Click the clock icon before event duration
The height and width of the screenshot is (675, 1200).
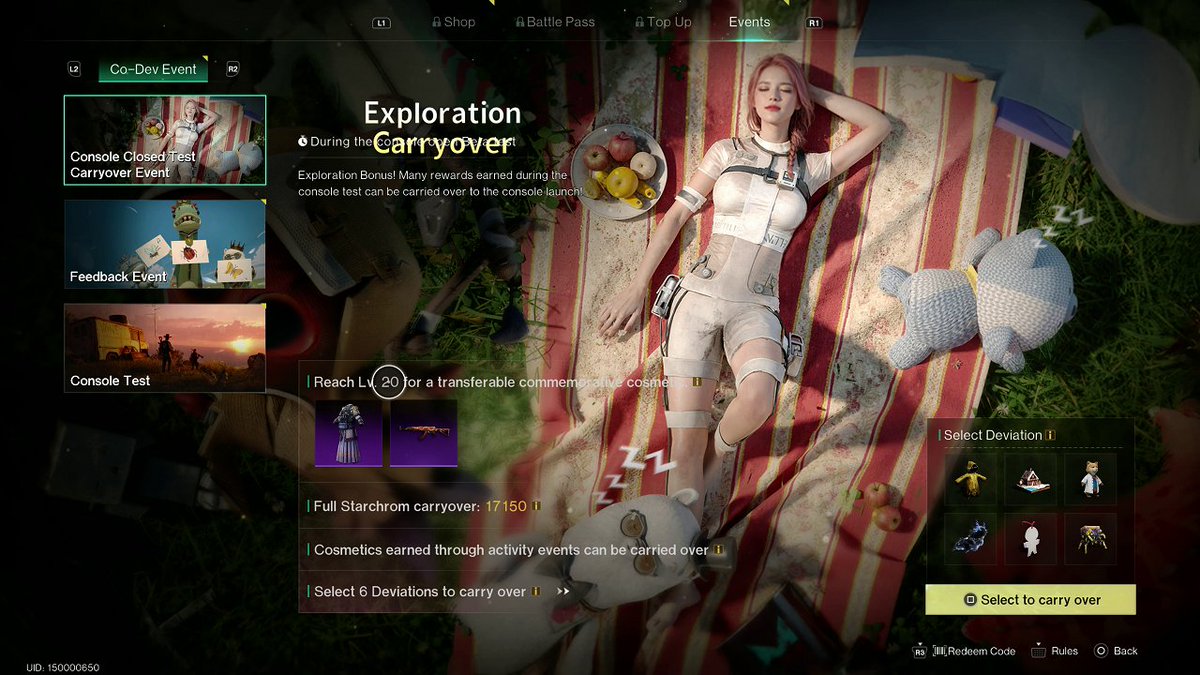[x=303, y=142]
